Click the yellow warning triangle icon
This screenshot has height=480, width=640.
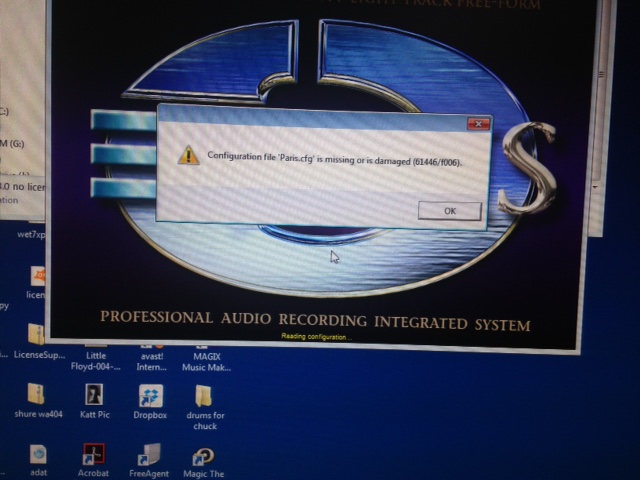[x=188, y=155]
